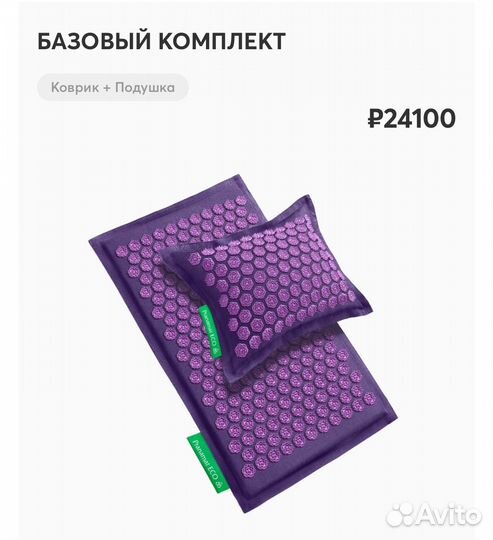This screenshot has height=540, width=493.
Task: Click the green label on the pillow
Action: [210, 332]
